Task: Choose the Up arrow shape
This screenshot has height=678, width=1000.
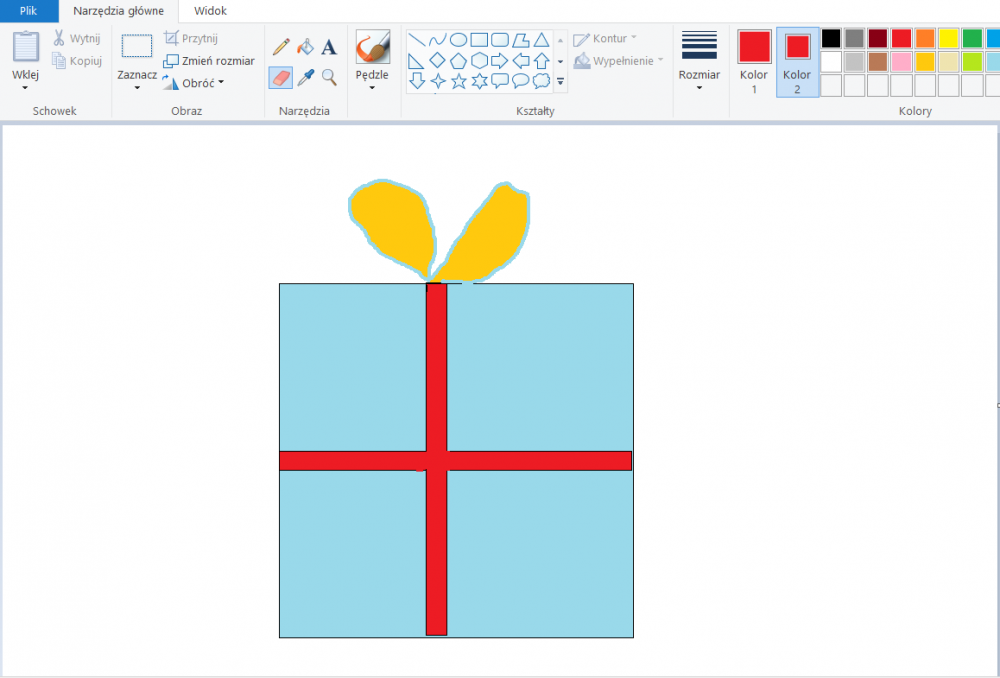Action: [541, 61]
